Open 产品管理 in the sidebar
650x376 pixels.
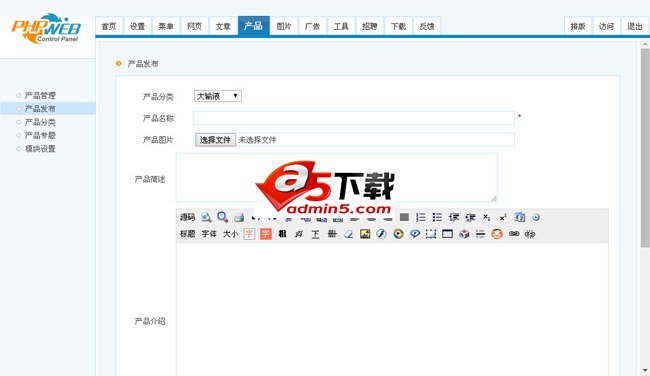(40, 95)
